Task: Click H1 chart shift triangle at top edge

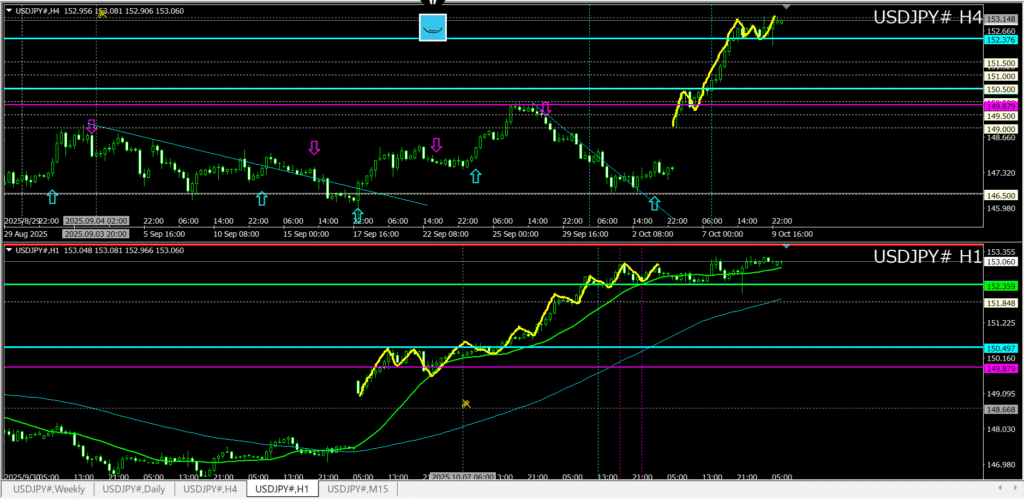Action: click(x=786, y=246)
